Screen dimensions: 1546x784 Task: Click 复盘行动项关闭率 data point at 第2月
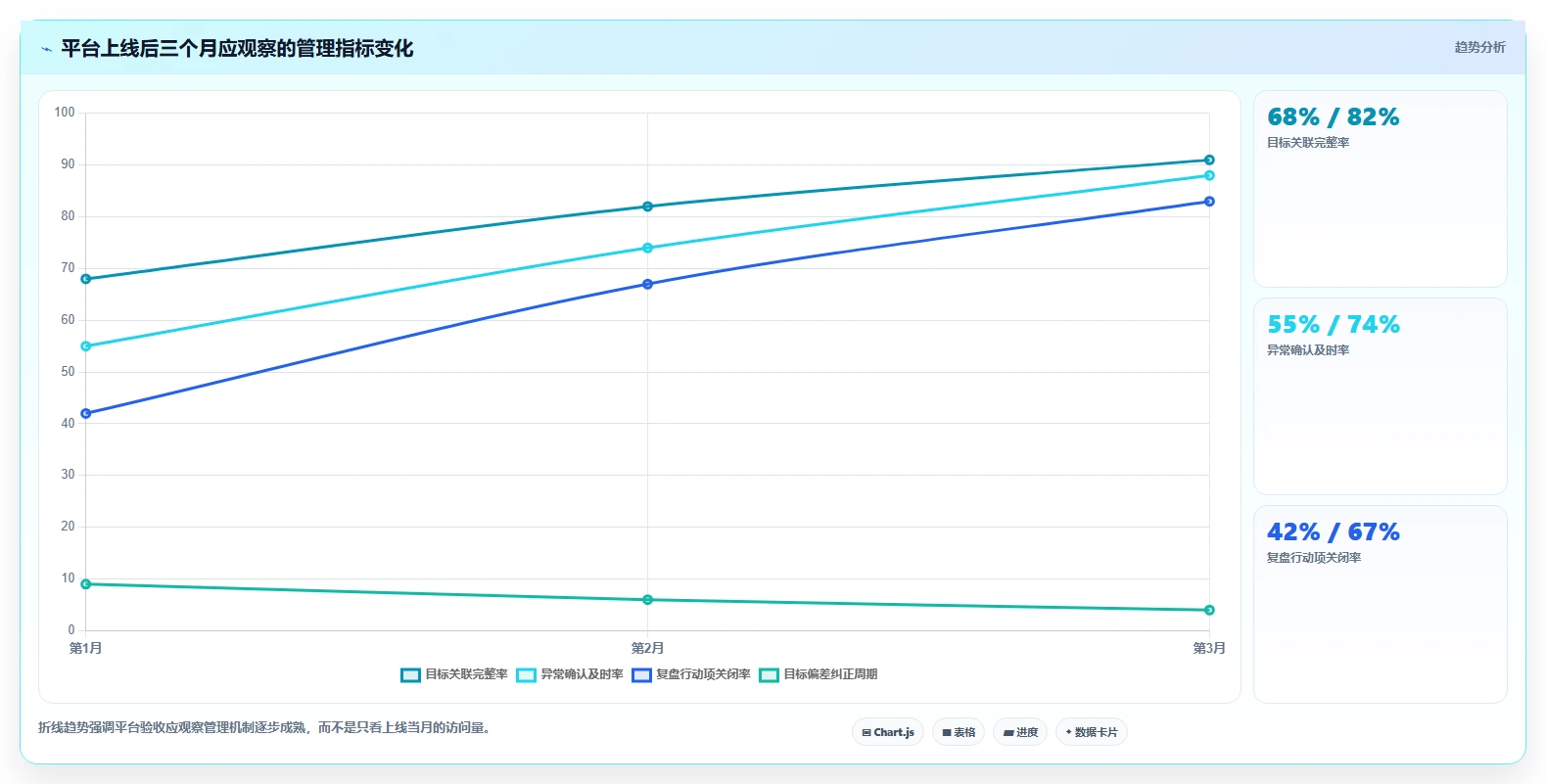pos(647,284)
